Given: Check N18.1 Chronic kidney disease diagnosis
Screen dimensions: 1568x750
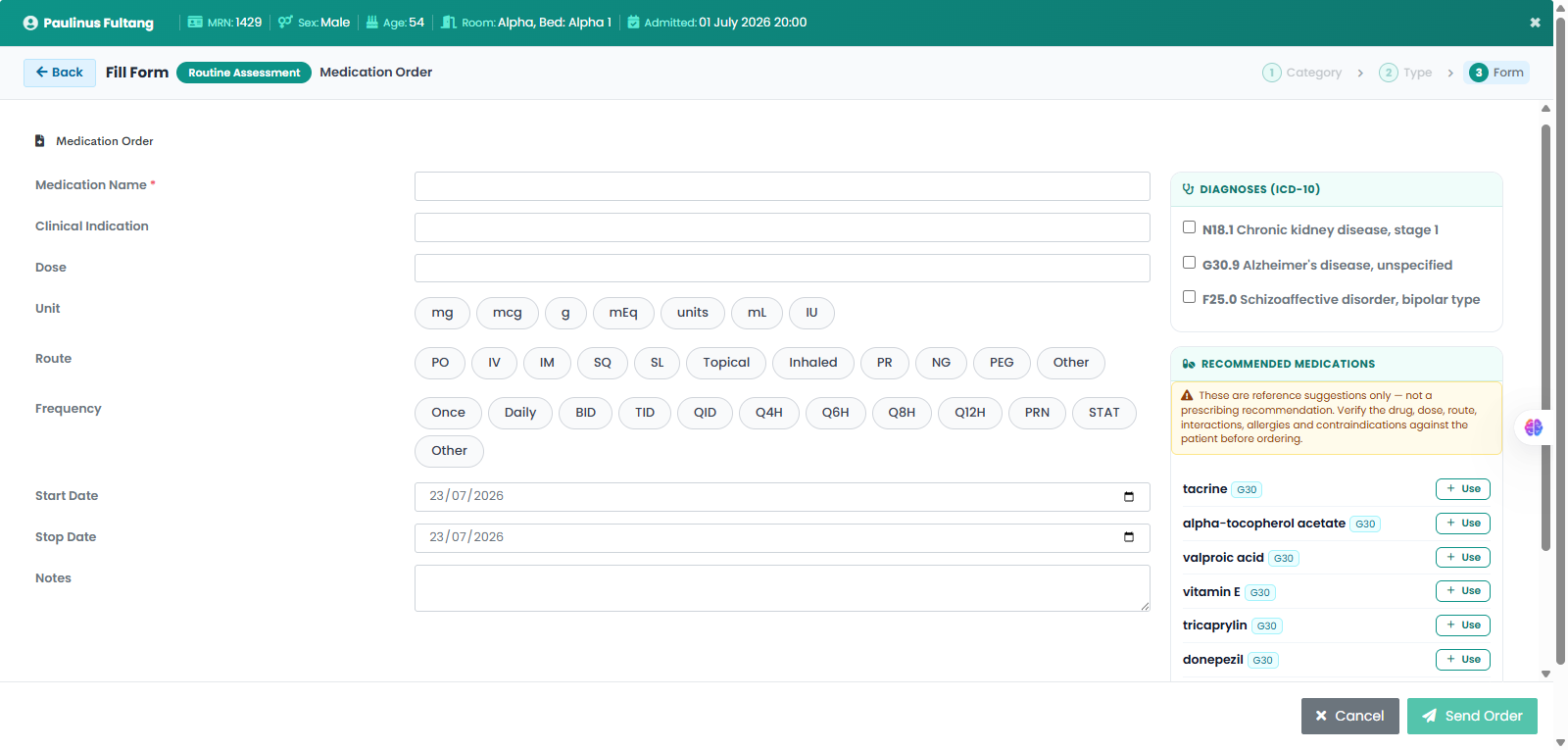Looking at the screenshot, I should pyautogui.click(x=1189, y=227).
